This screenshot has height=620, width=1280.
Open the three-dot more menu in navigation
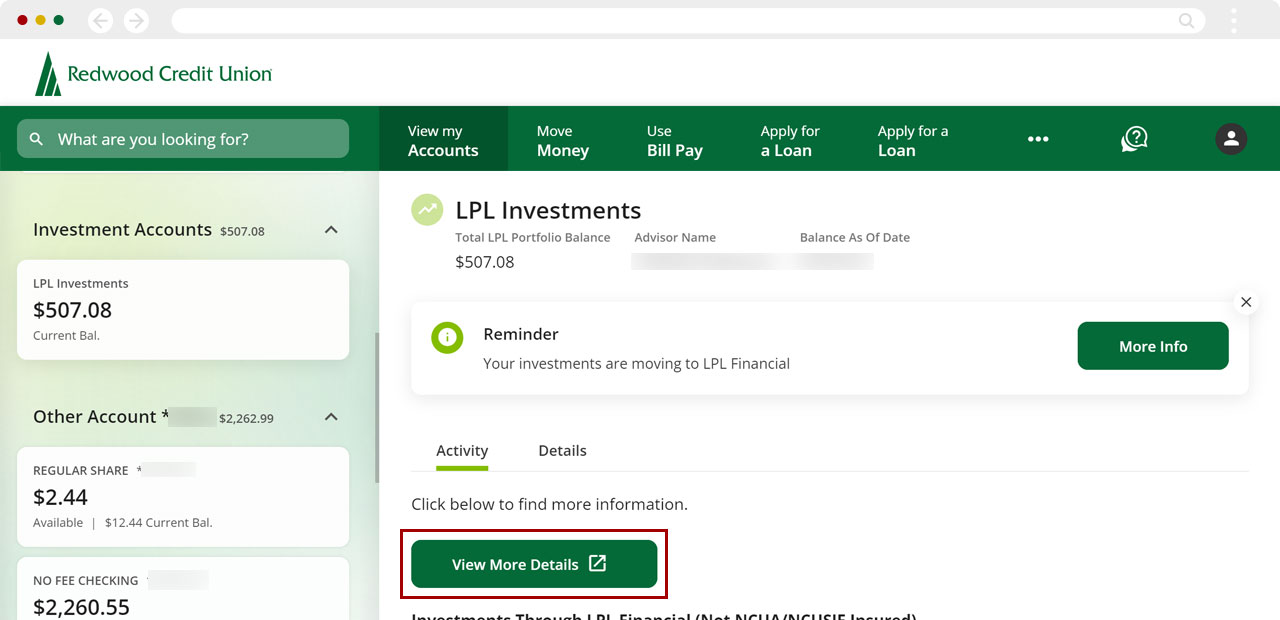coord(1038,139)
